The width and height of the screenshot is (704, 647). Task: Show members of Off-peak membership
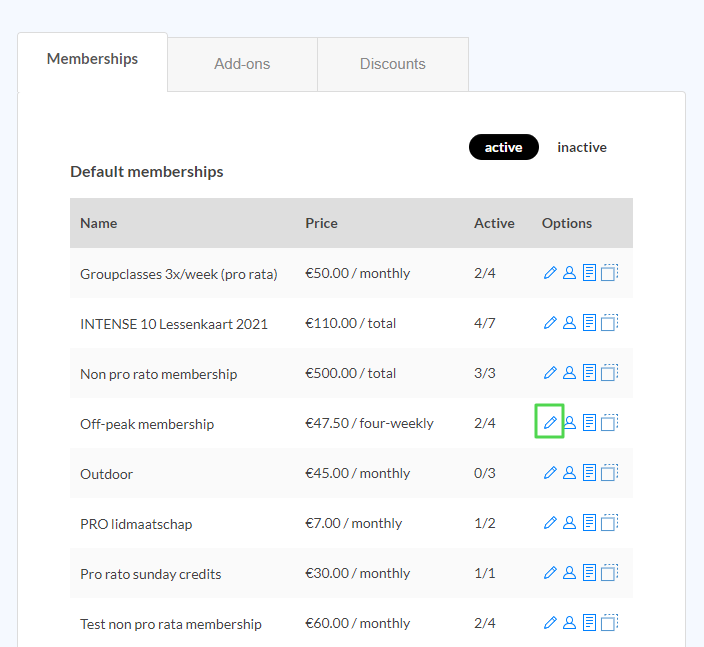[x=570, y=423]
